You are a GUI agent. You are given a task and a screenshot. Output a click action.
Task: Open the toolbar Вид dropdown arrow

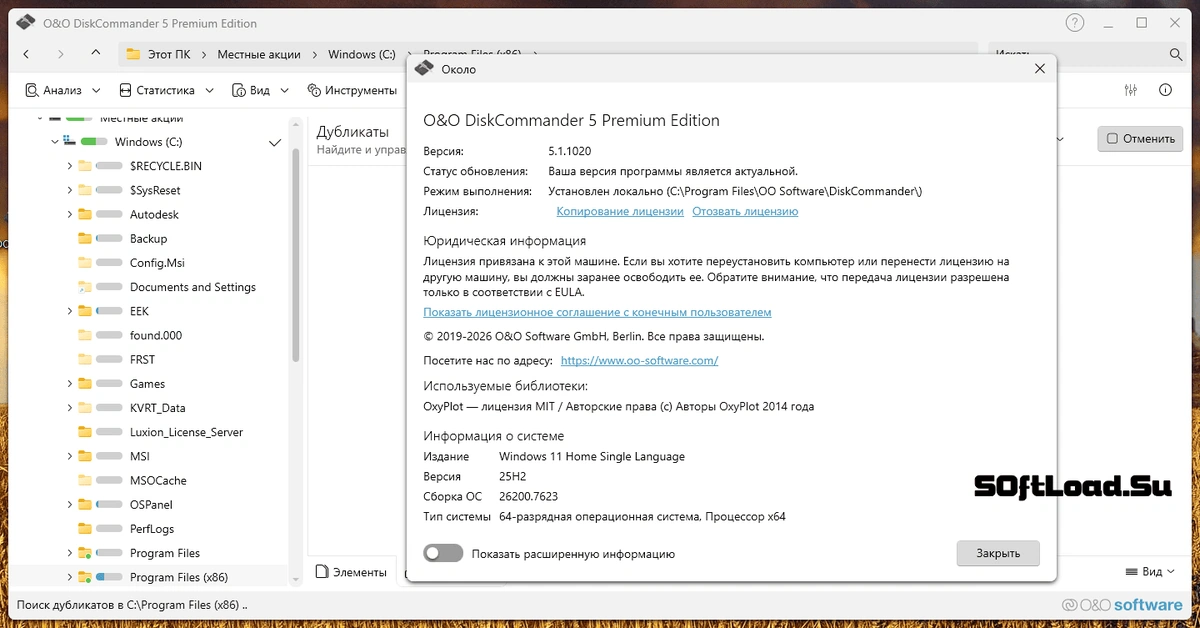tap(284, 90)
